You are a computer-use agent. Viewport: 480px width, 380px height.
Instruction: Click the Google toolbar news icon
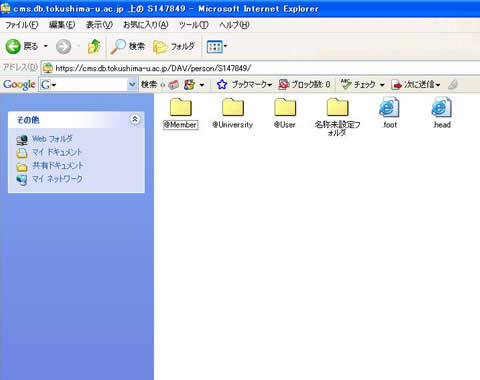click(x=173, y=85)
